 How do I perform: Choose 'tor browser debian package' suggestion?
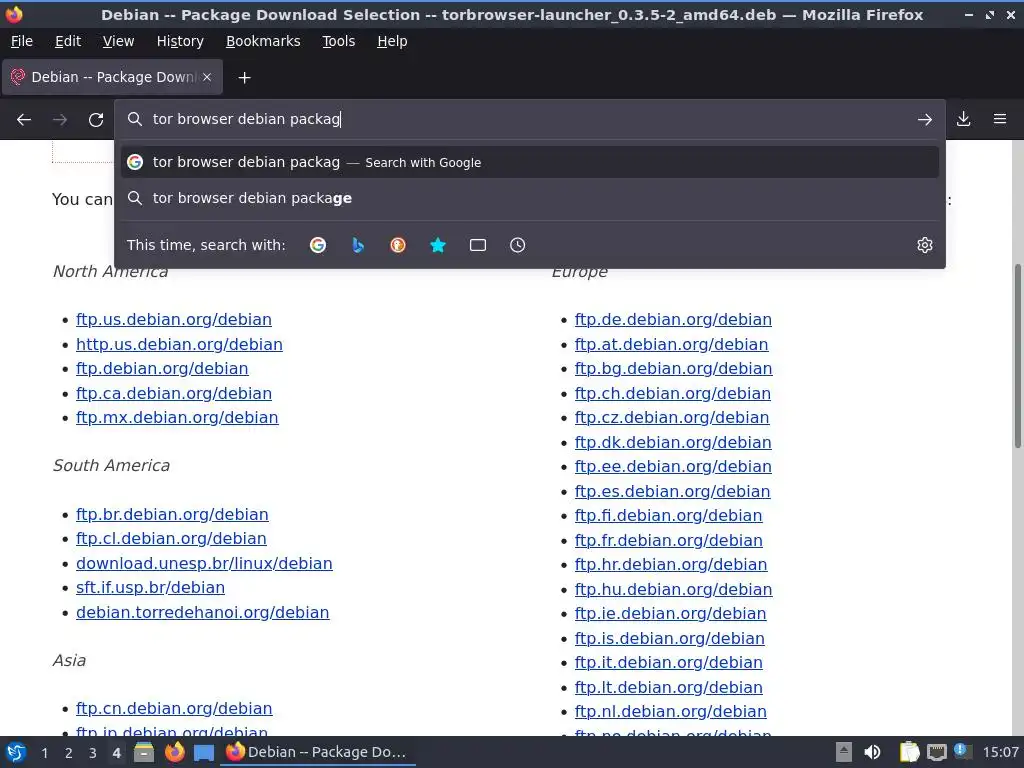click(x=530, y=198)
